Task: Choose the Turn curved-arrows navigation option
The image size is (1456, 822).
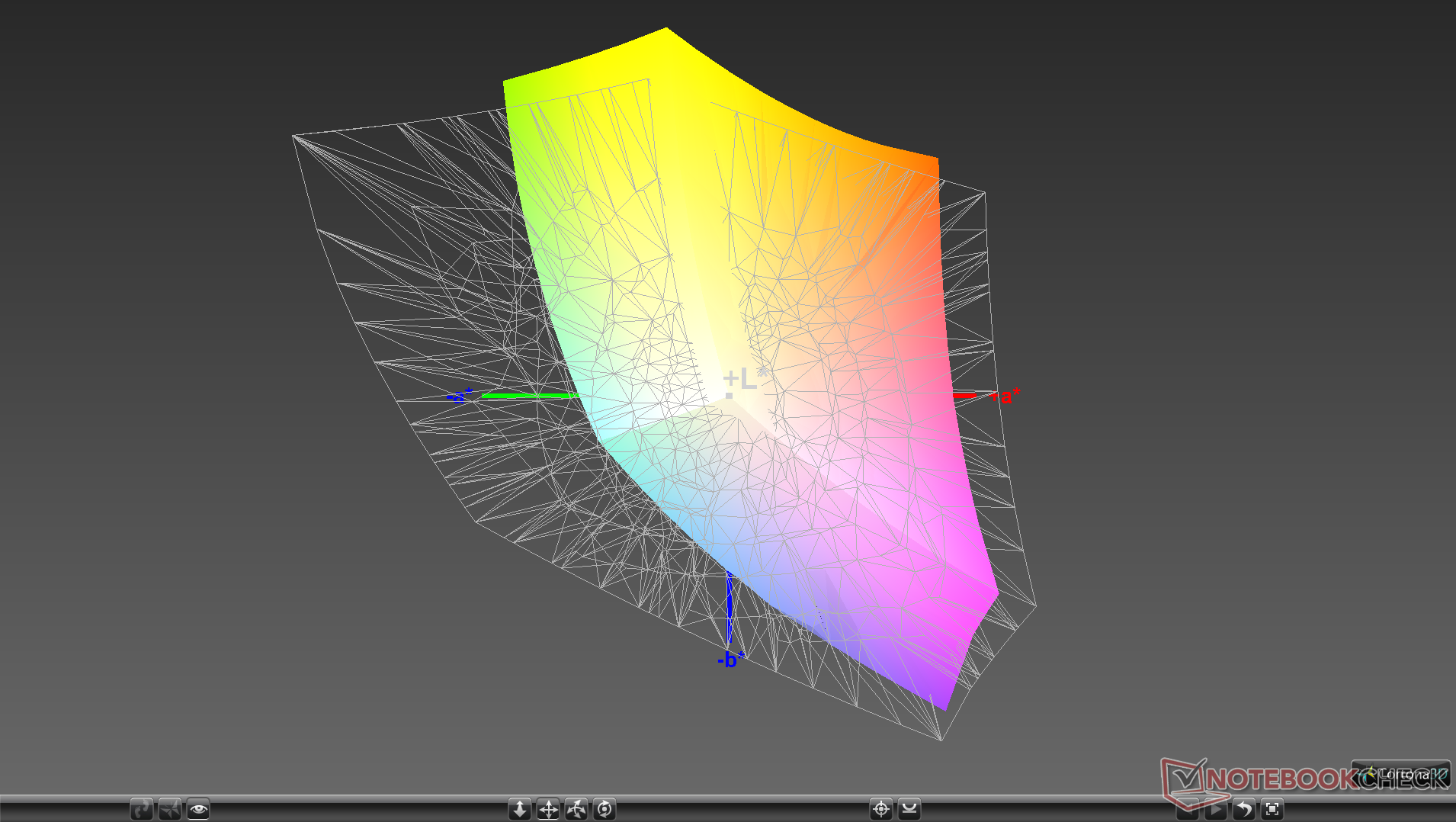Action: pyautogui.click(x=576, y=809)
